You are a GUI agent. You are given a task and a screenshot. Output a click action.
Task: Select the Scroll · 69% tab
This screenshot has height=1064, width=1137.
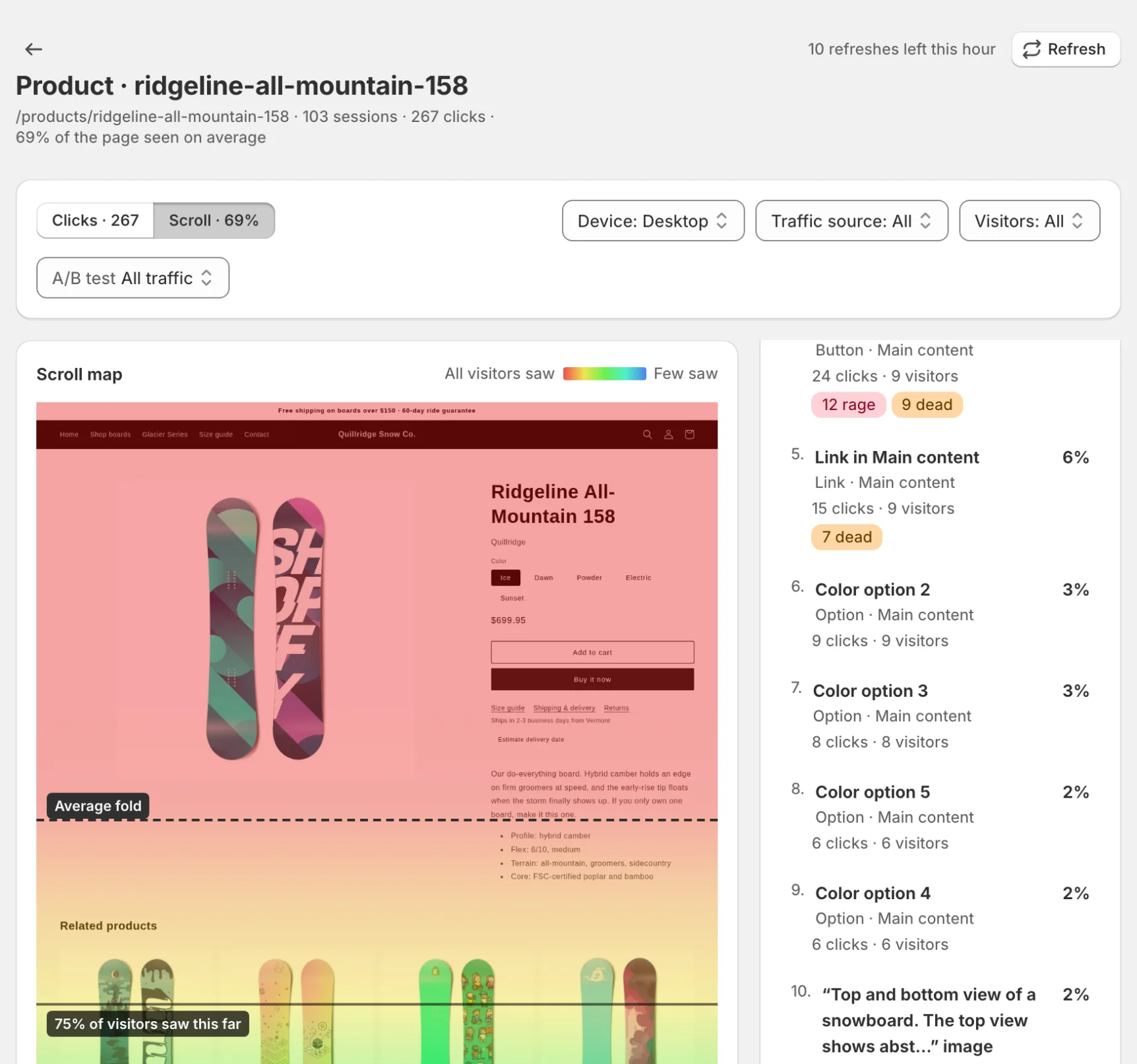(x=214, y=220)
